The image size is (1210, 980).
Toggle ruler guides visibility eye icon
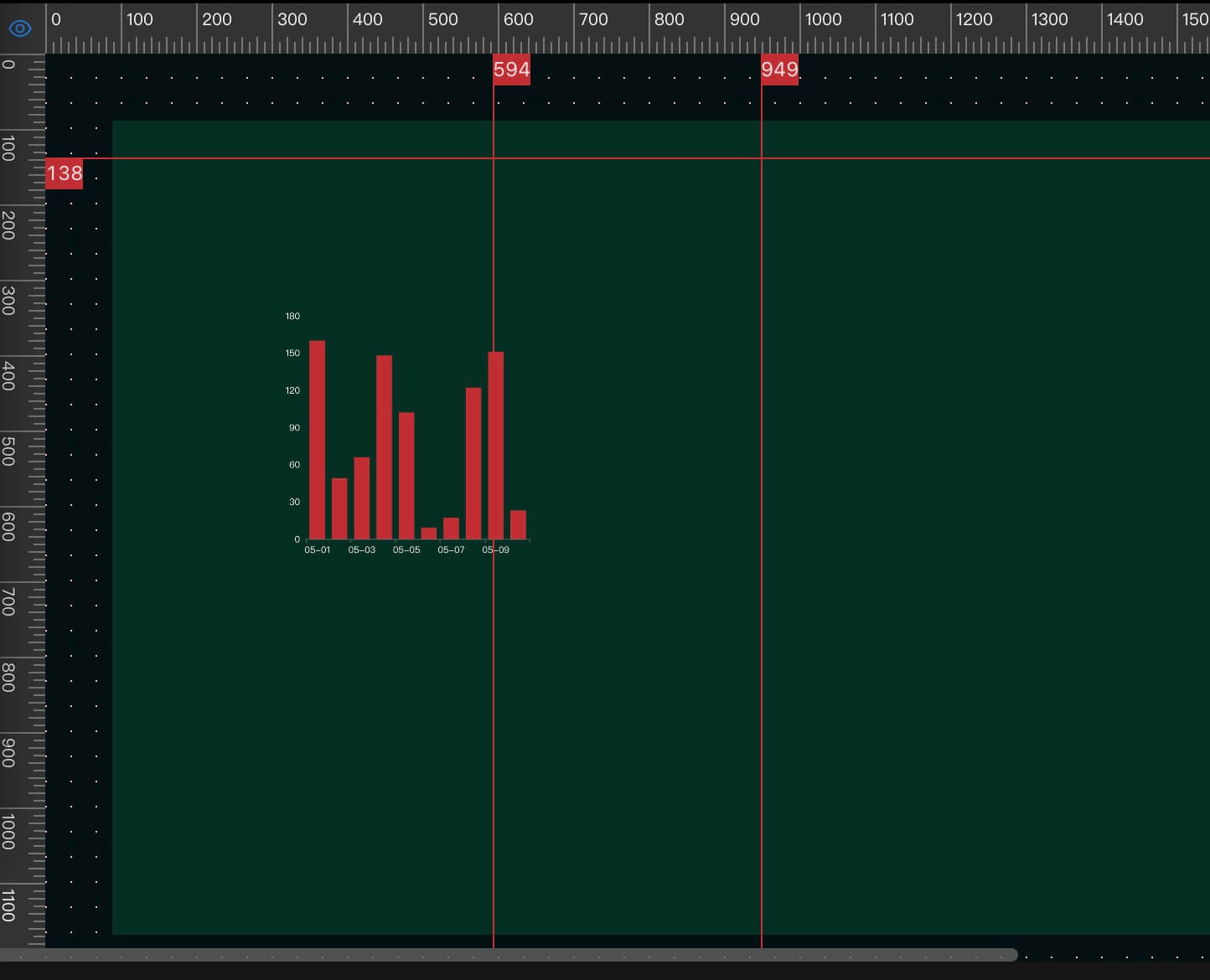(x=20, y=28)
